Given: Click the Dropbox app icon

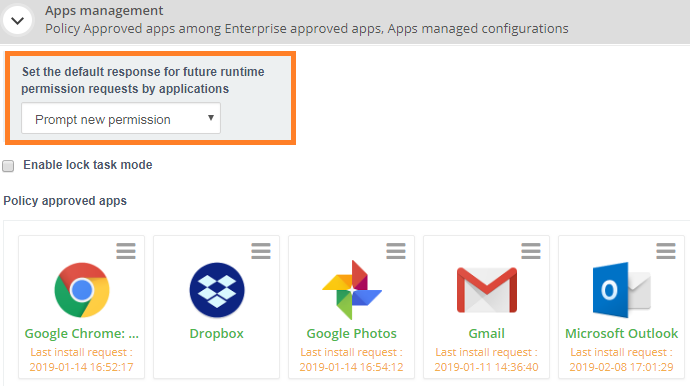Looking at the screenshot, I should 217,290.
